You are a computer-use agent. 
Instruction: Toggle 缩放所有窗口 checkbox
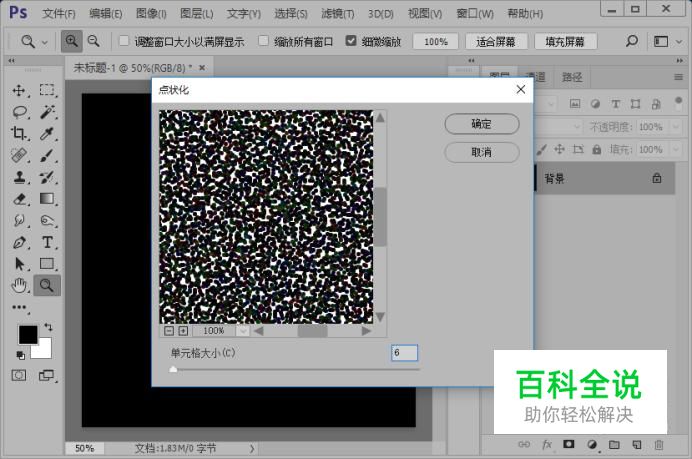point(263,41)
